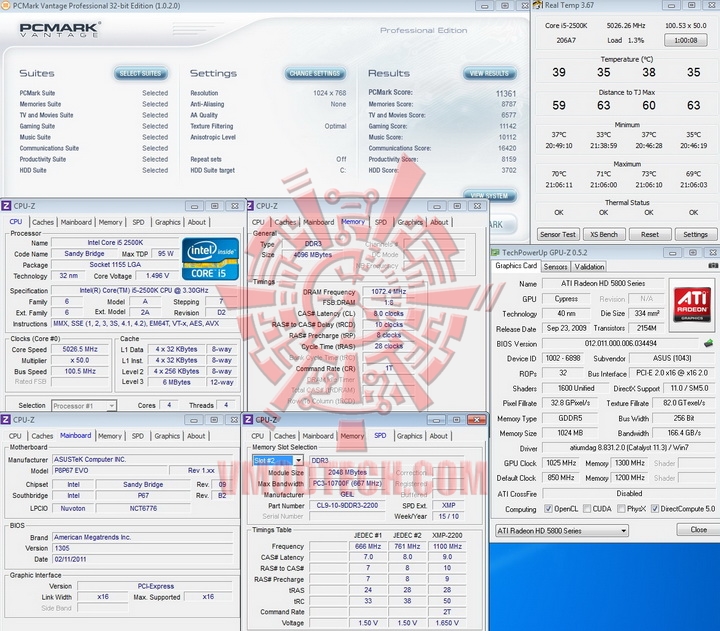Click the motherboard Model field P8P67 EVO
720x631 pixels.
(109, 470)
